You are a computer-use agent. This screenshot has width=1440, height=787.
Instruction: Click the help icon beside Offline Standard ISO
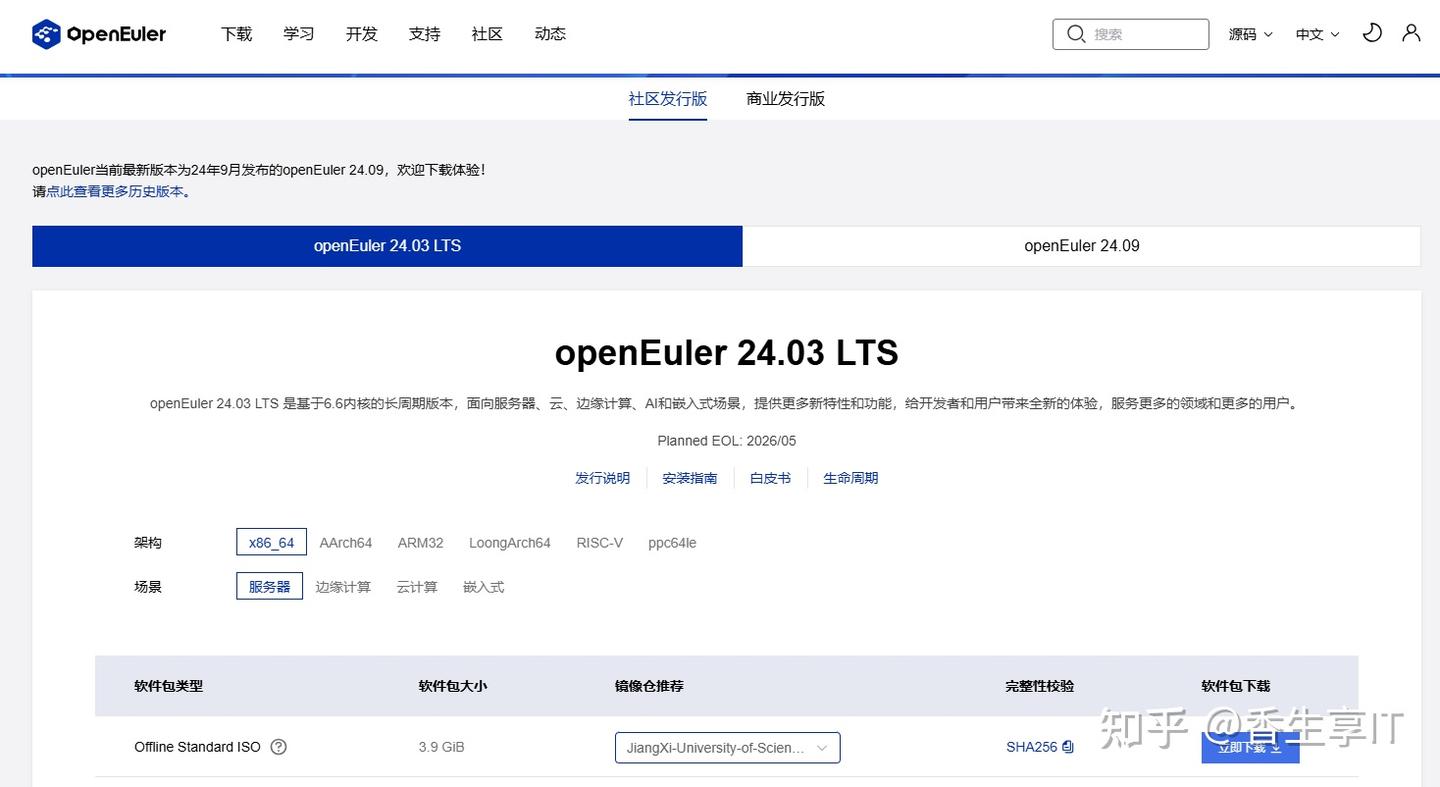point(278,746)
